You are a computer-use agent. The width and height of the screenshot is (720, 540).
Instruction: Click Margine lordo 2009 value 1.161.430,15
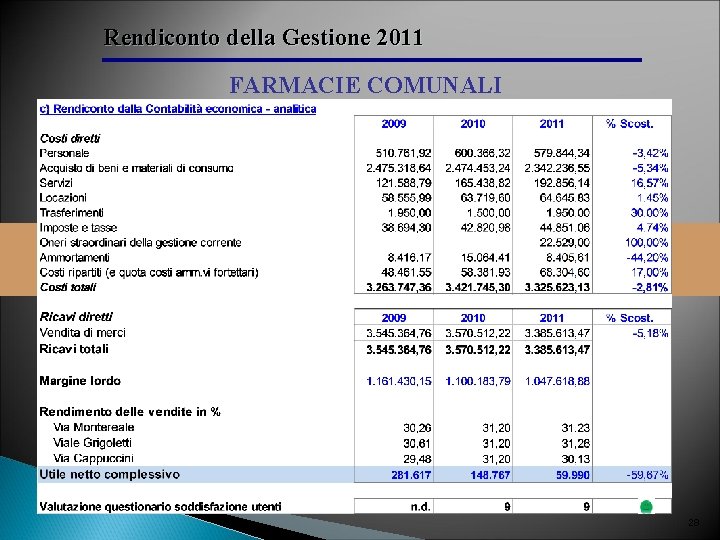click(399, 381)
